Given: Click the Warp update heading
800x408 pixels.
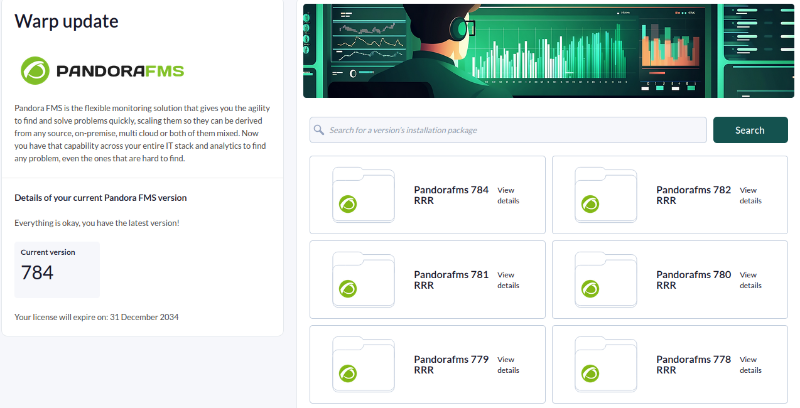Looking at the screenshot, I should 66,21.
